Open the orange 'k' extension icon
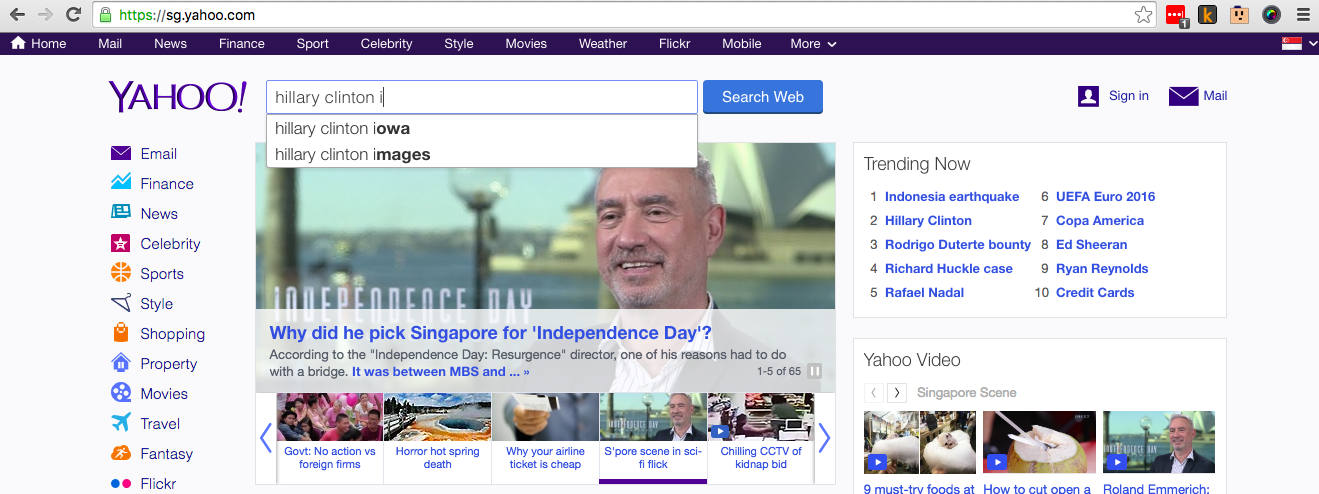The image size is (1319, 494). pyautogui.click(x=1208, y=15)
